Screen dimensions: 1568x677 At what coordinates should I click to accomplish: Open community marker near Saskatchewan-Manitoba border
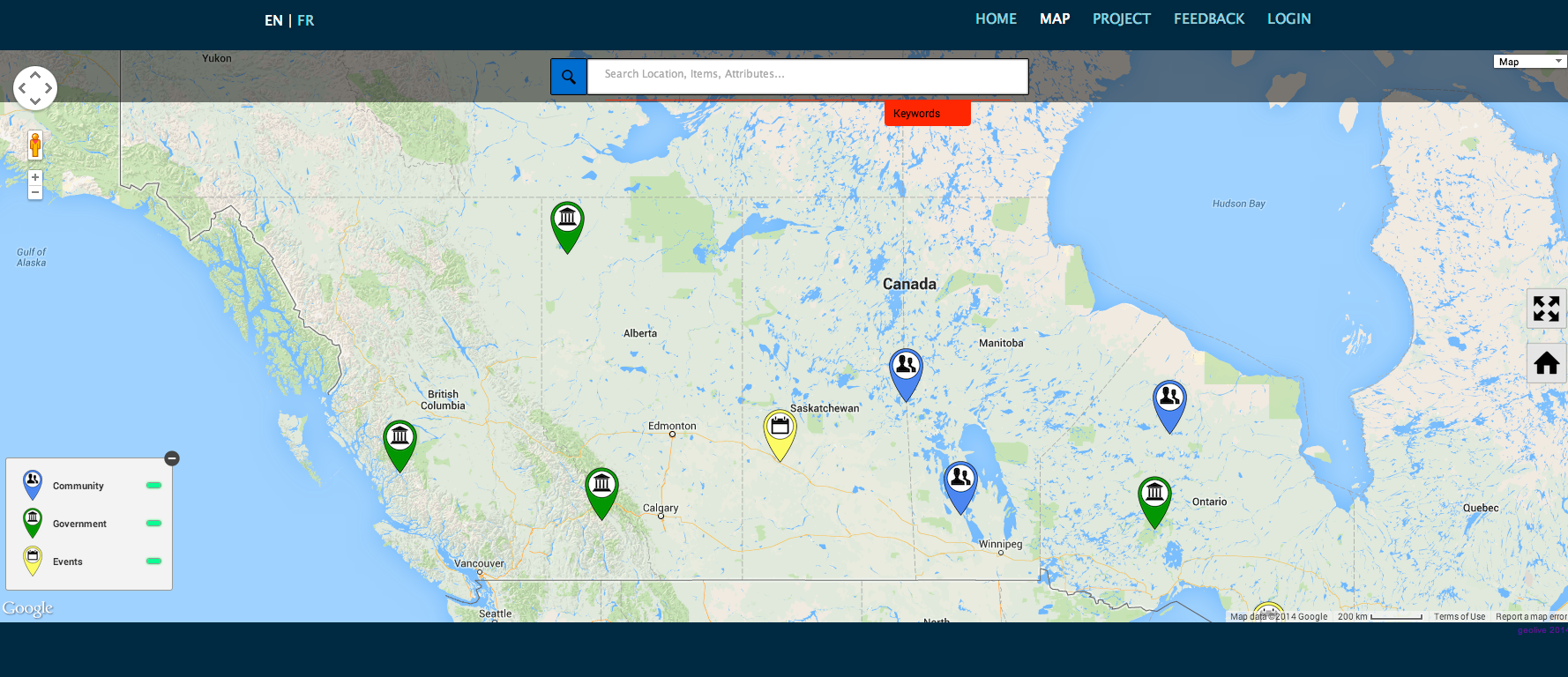[x=906, y=375]
